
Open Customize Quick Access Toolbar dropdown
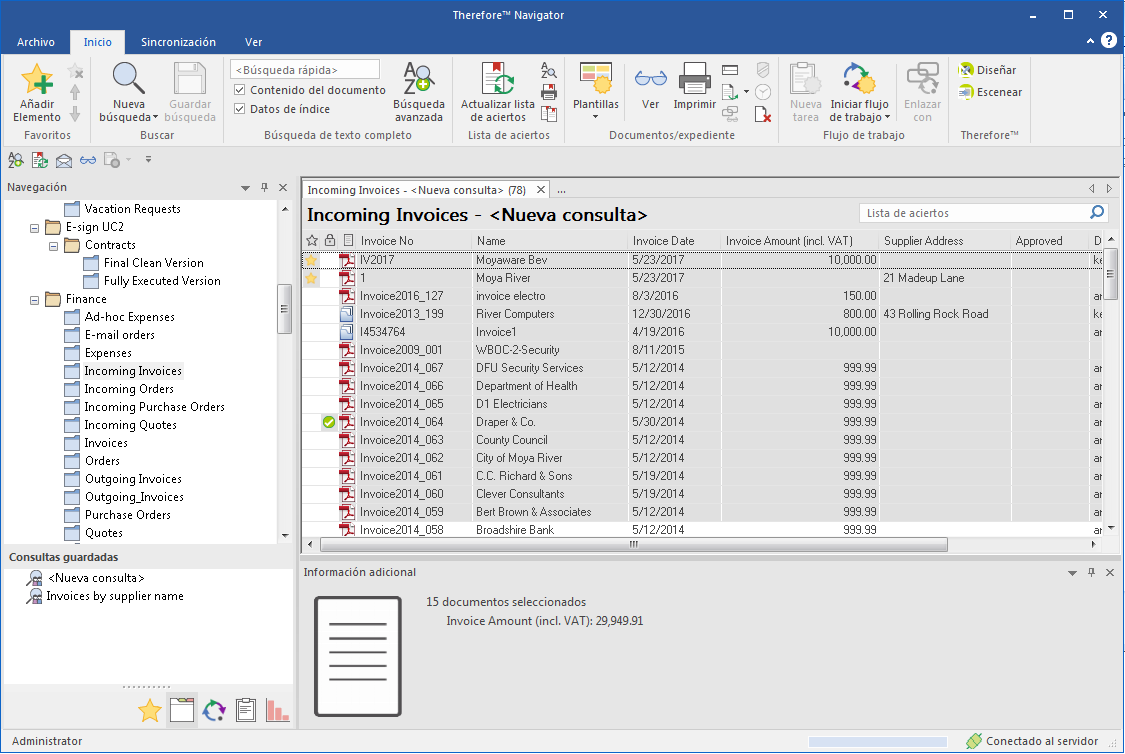(149, 160)
